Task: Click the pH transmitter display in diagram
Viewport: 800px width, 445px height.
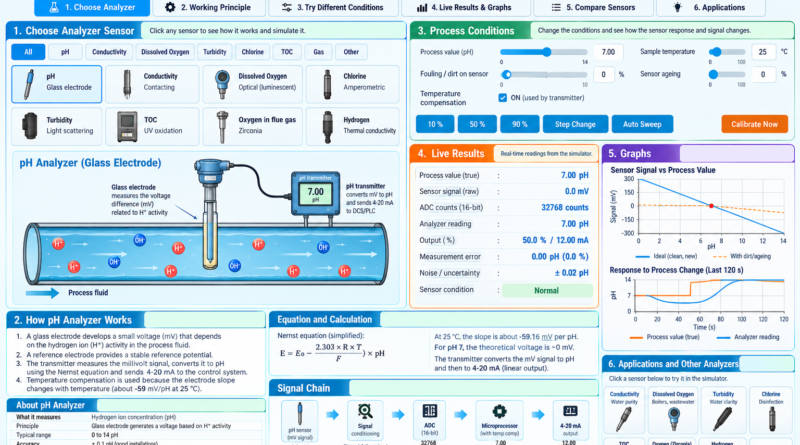Action: click(x=315, y=194)
